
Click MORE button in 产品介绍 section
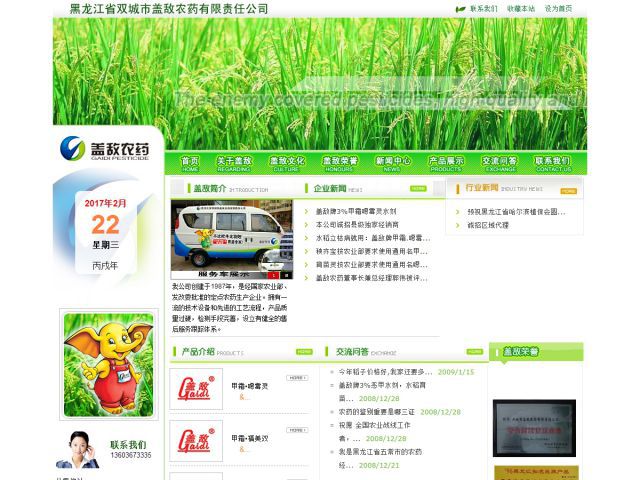pyautogui.click(x=304, y=352)
